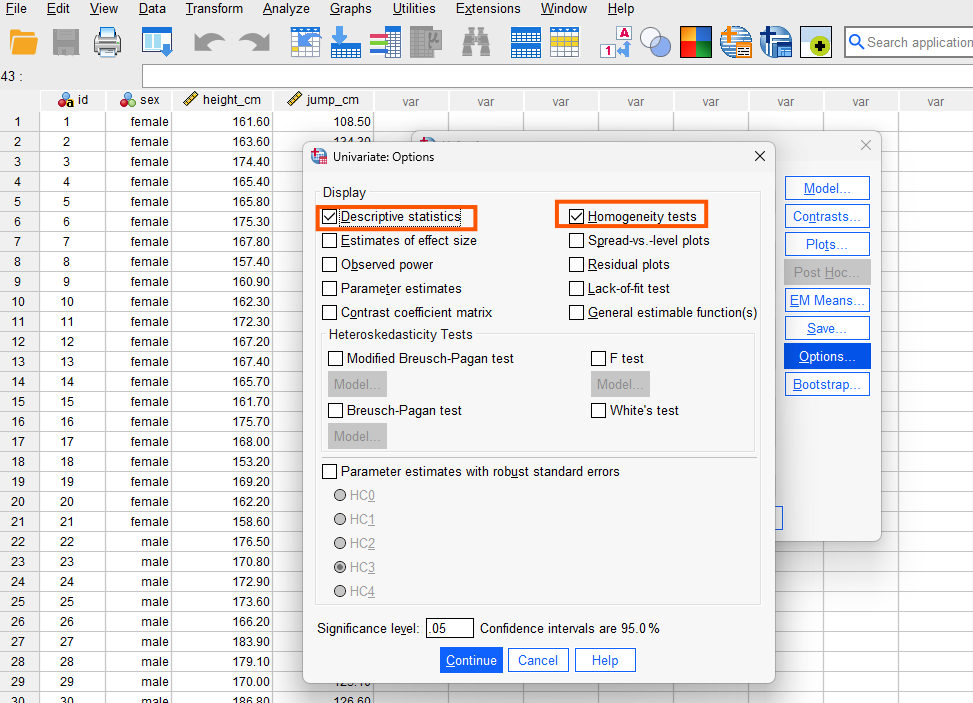Uncheck Descriptive statistics checkbox

coord(330,217)
